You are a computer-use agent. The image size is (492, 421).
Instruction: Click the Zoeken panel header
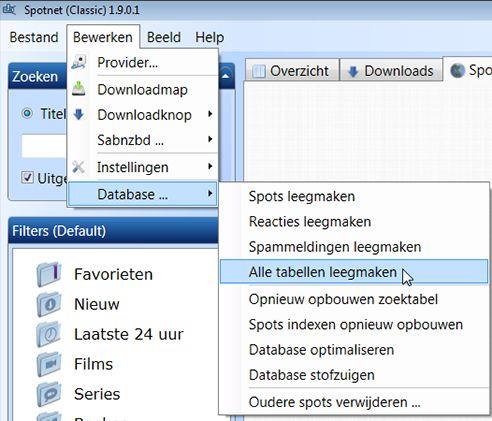point(37,76)
